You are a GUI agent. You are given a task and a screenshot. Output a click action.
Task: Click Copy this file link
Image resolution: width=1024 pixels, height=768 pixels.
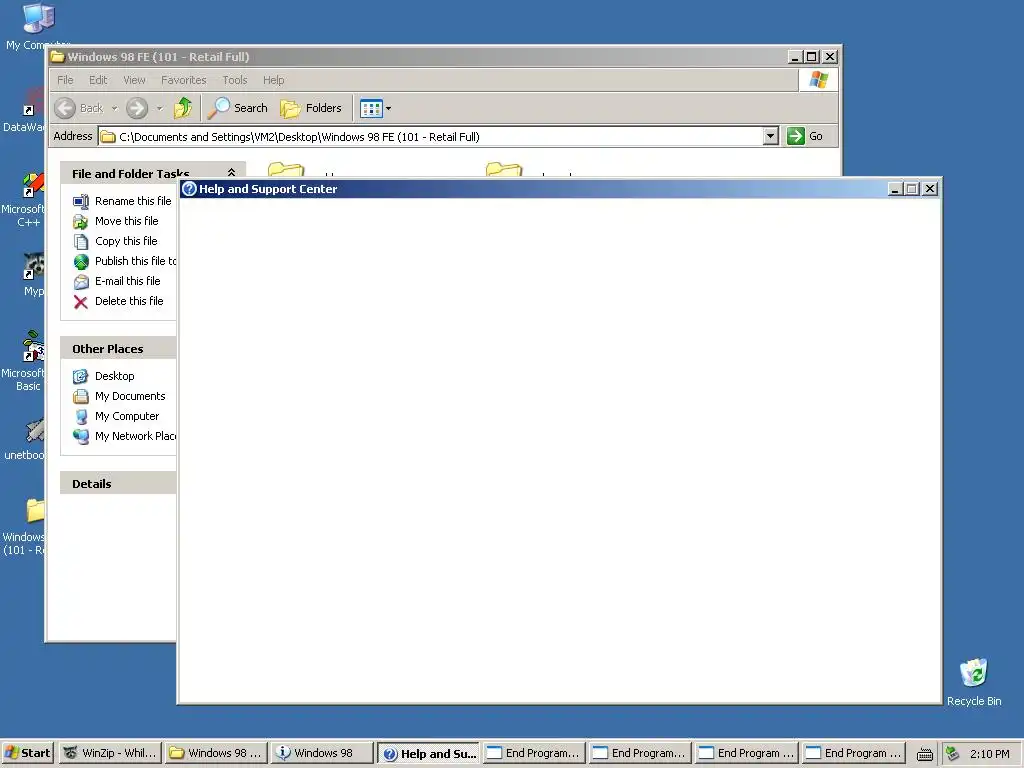(x=126, y=241)
